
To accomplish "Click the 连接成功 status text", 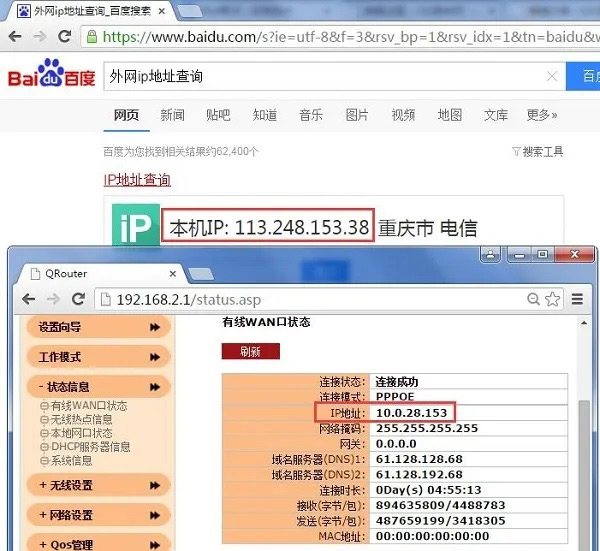I will [x=397, y=382].
